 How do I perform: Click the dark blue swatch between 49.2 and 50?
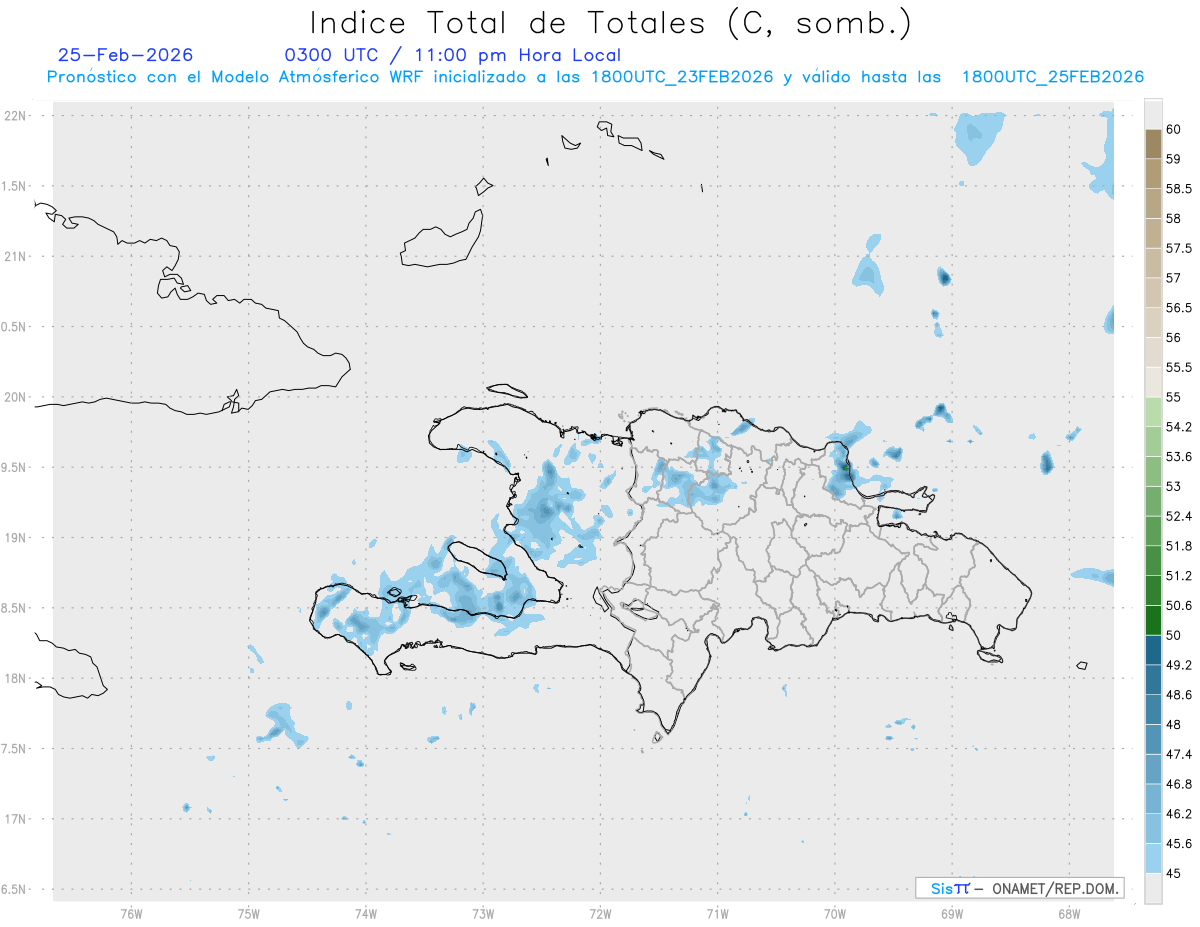[1153, 650]
